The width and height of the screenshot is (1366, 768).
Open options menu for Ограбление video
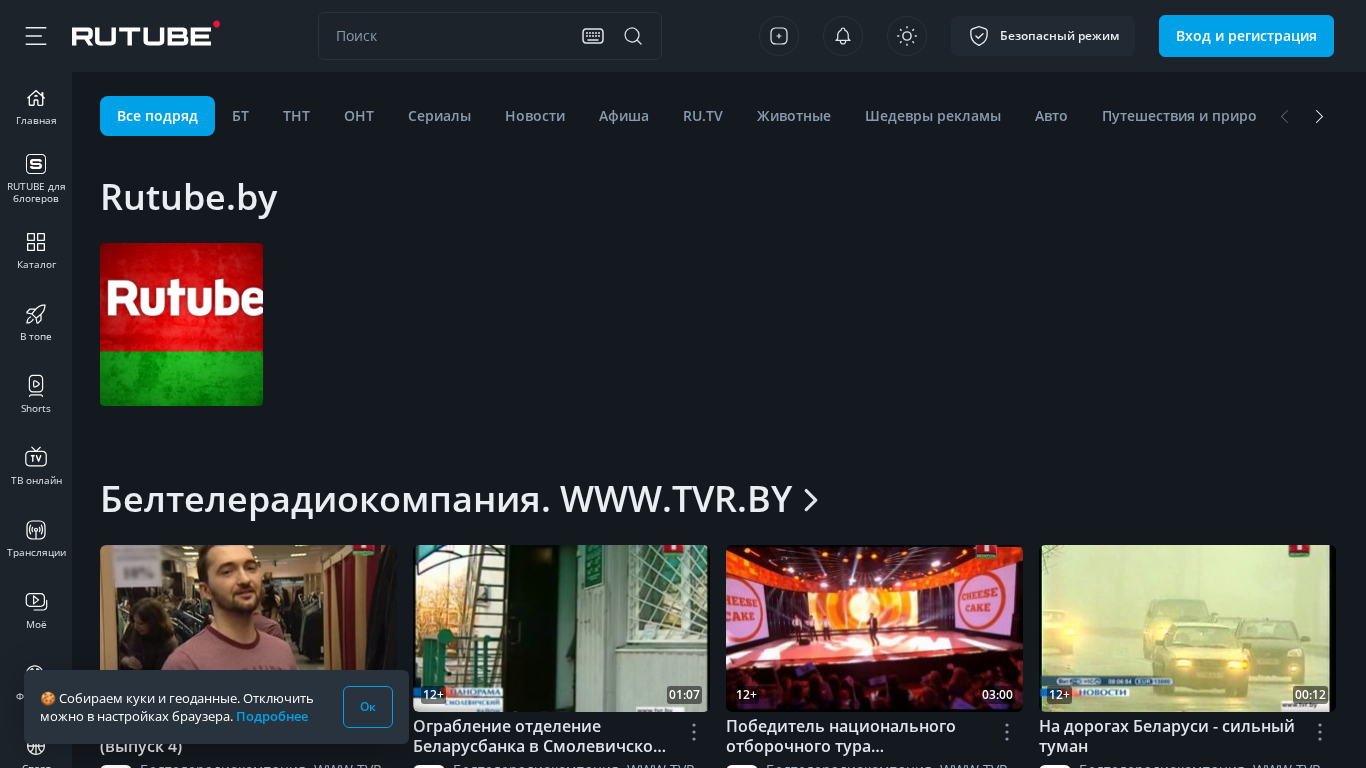pos(694,732)
